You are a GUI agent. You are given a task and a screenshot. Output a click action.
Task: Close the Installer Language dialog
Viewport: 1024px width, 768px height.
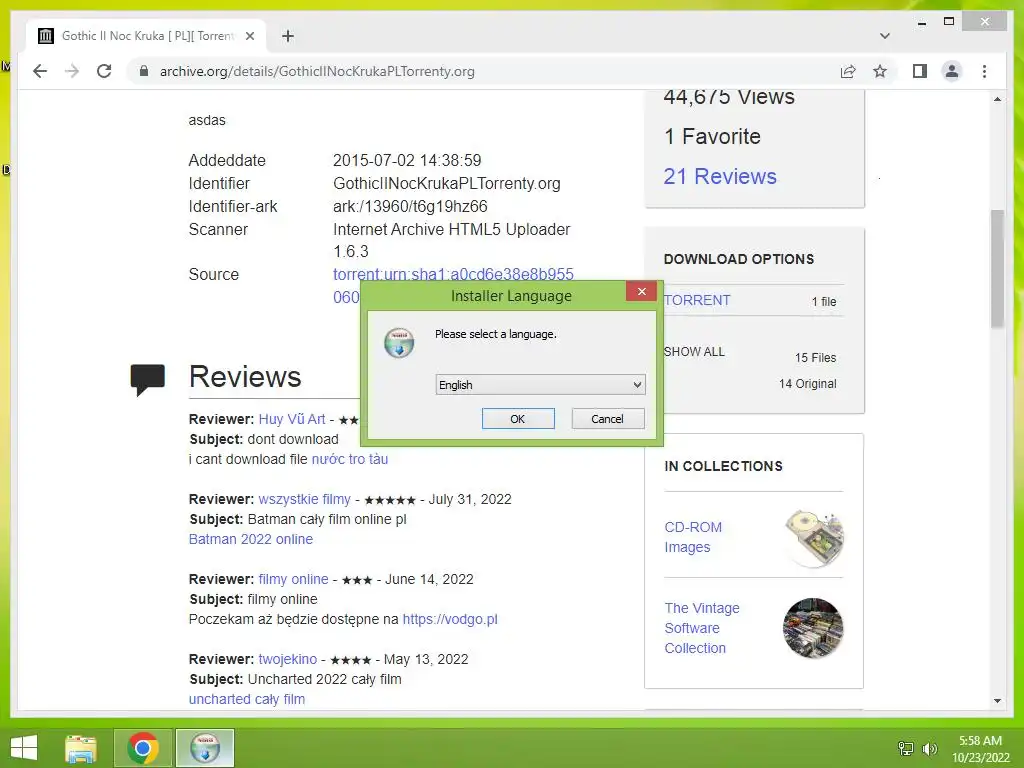click(641, 291)
